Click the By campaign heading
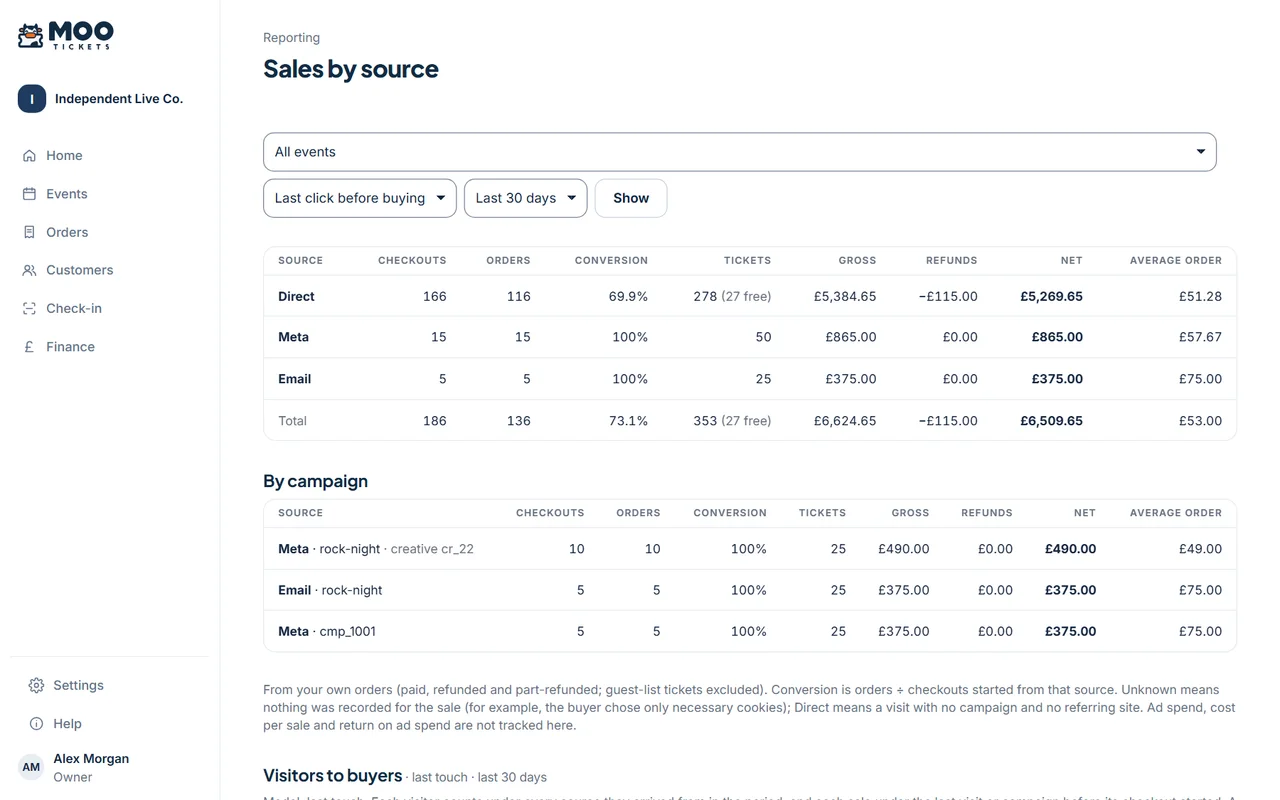1280x800 pixels. click(315, 481)
